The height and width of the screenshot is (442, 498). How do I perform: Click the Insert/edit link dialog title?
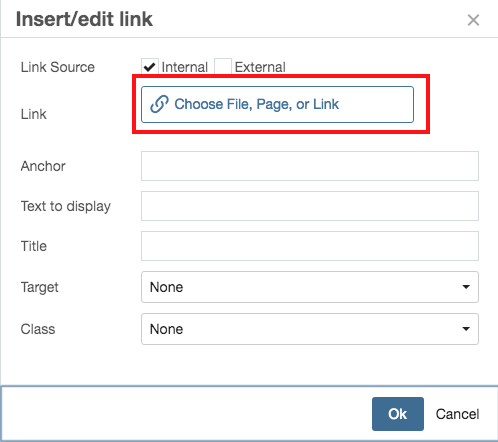(84, 19)
